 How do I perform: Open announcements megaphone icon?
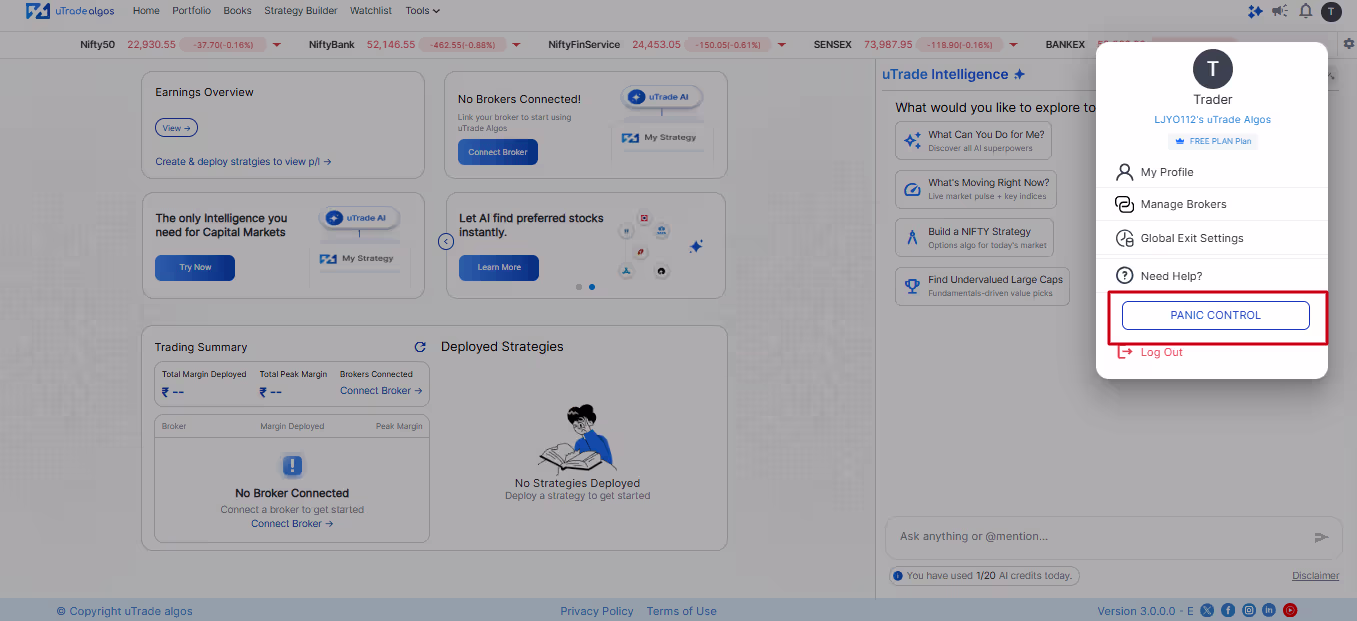[1280, 11]
